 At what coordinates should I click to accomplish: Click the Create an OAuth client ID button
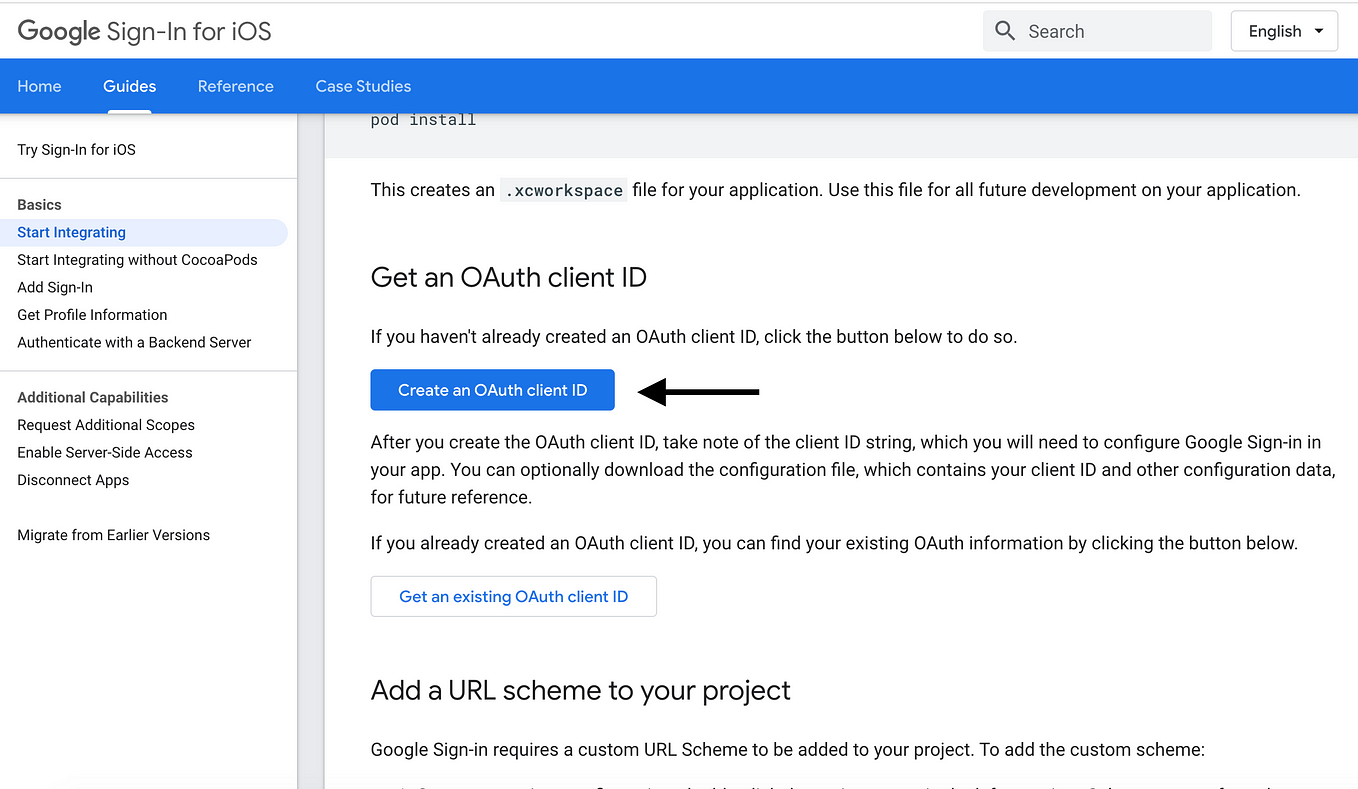492,390
